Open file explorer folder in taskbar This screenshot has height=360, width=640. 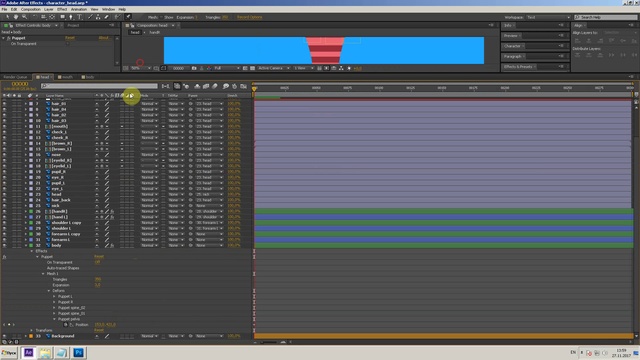click(45, 353)
